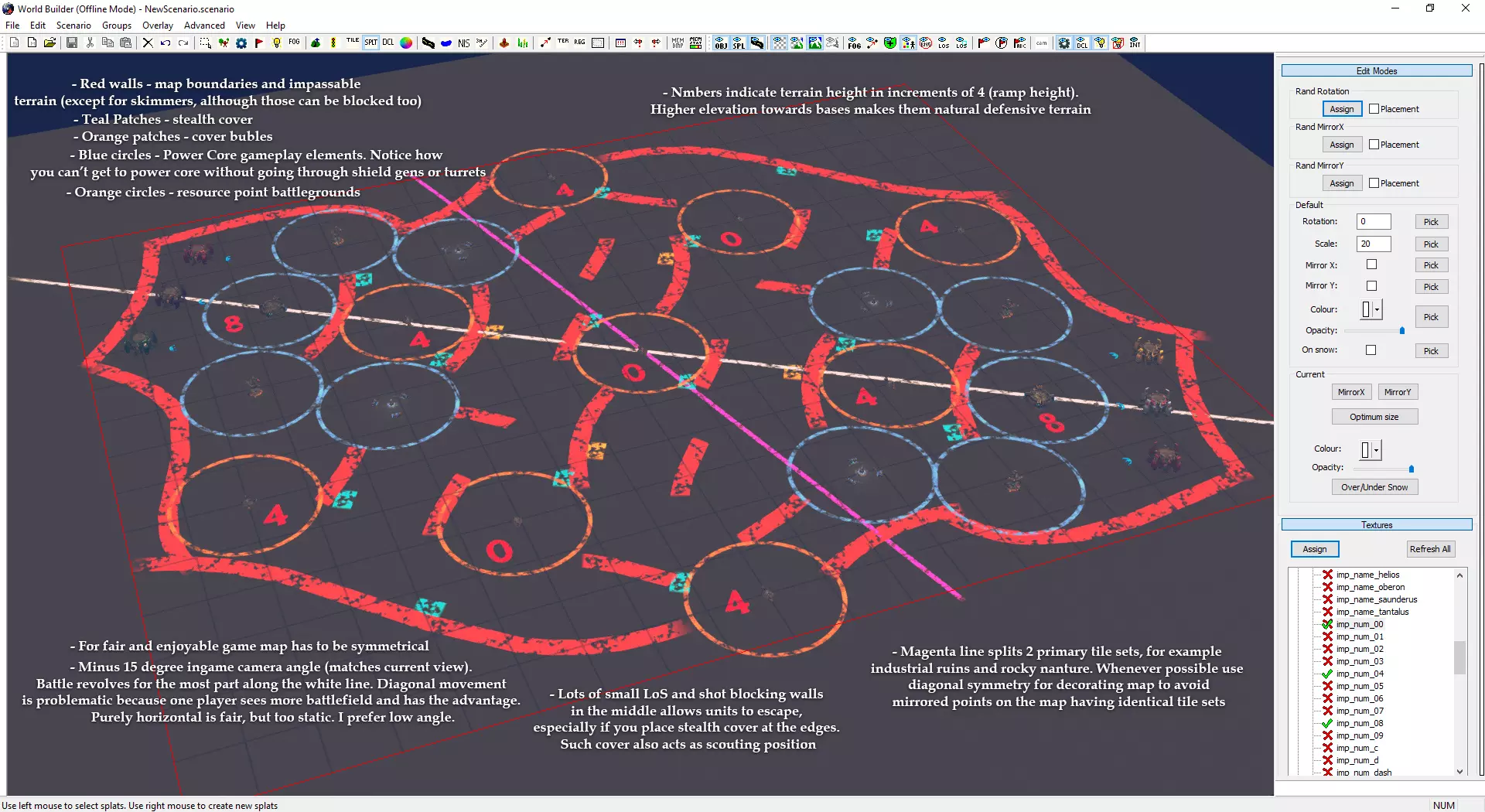The height and width of the screenshot is (812, 1485).
Task: Enable Rand MirrorY Placement checkbox
Action: 1374,183
